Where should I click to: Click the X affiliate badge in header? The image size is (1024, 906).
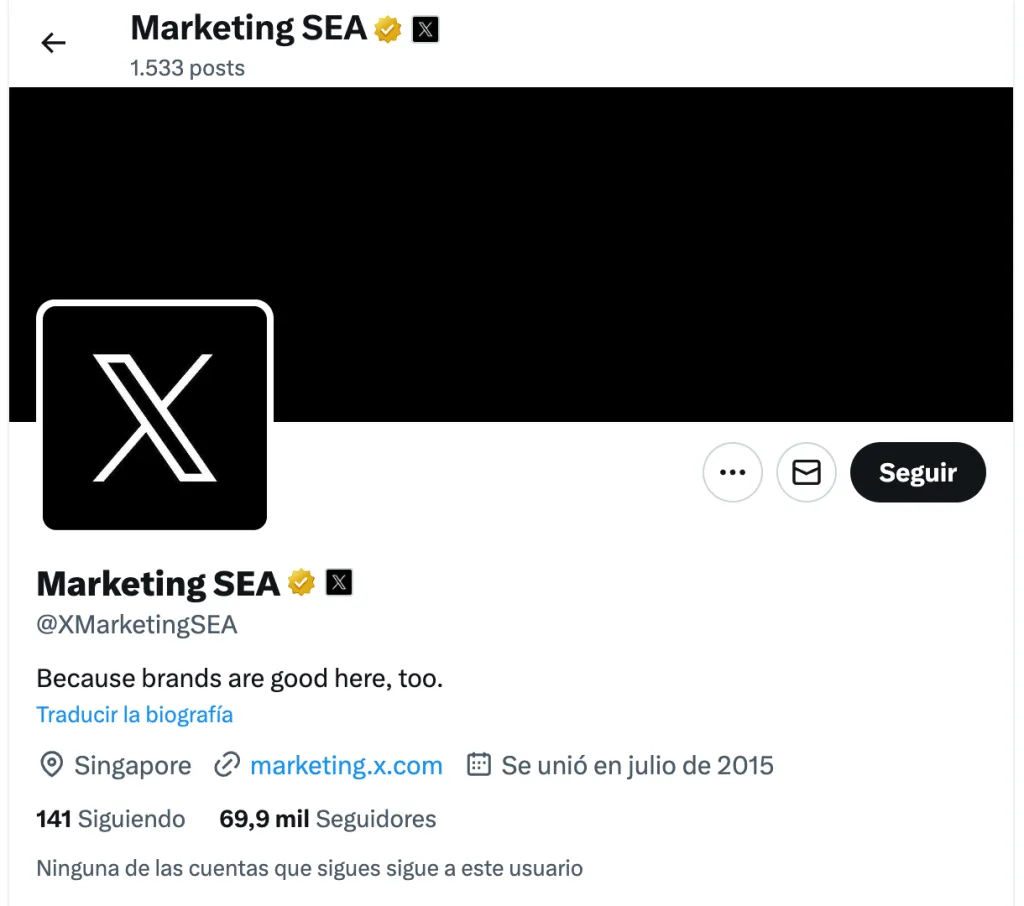[x=425, y=29]
